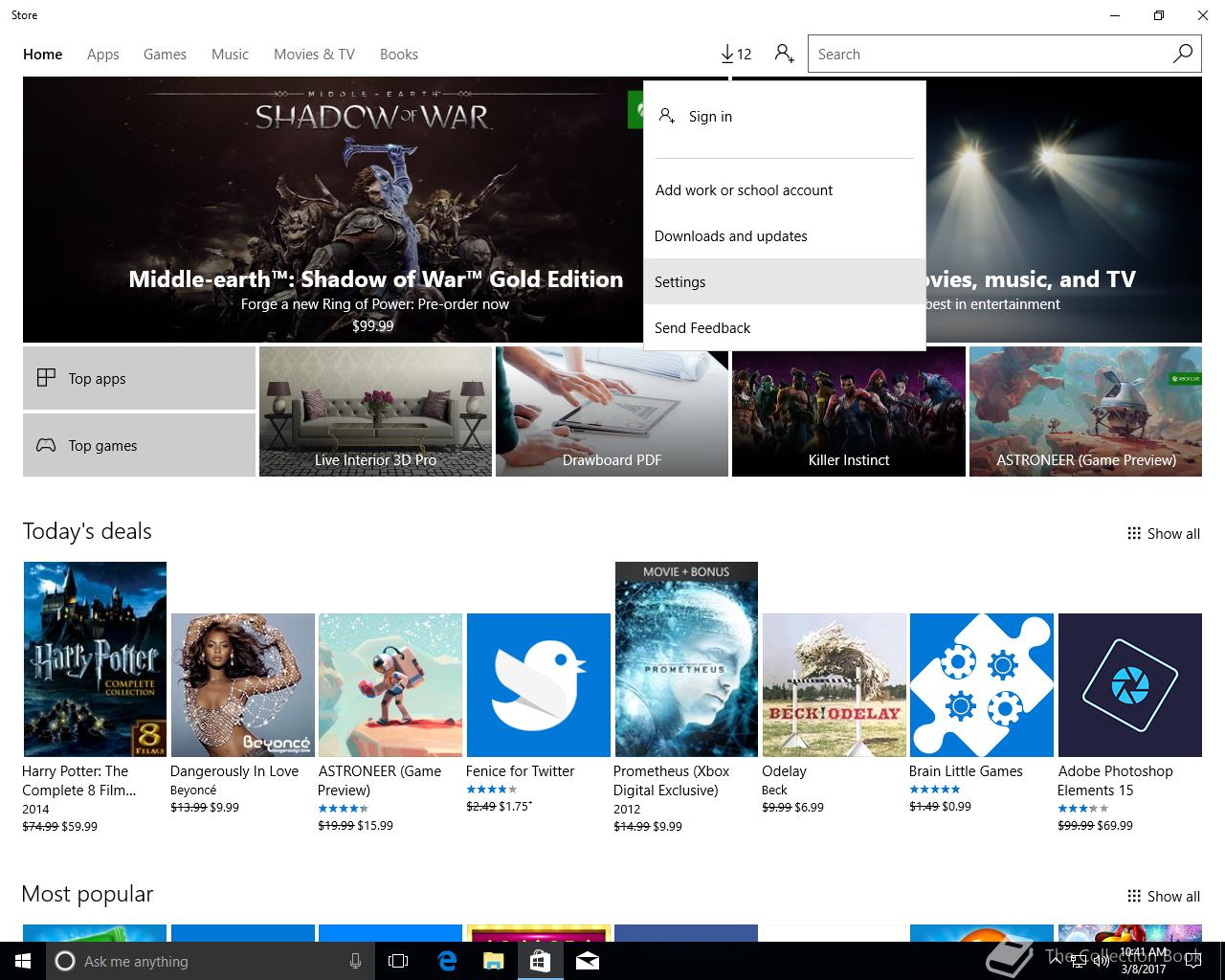
Task: Open the Books tab
Action: 399,55
